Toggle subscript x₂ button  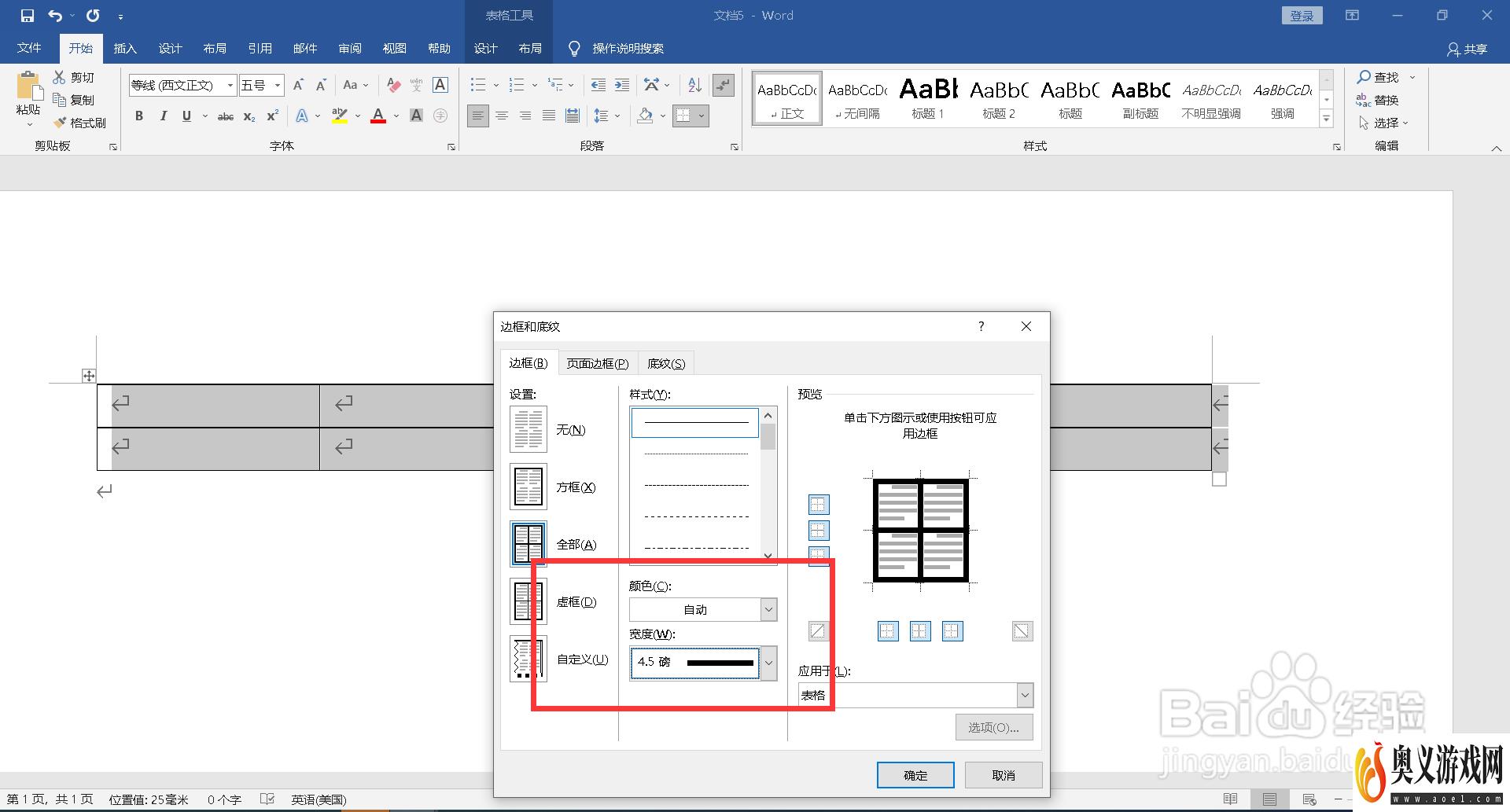[x=249, y=116]
